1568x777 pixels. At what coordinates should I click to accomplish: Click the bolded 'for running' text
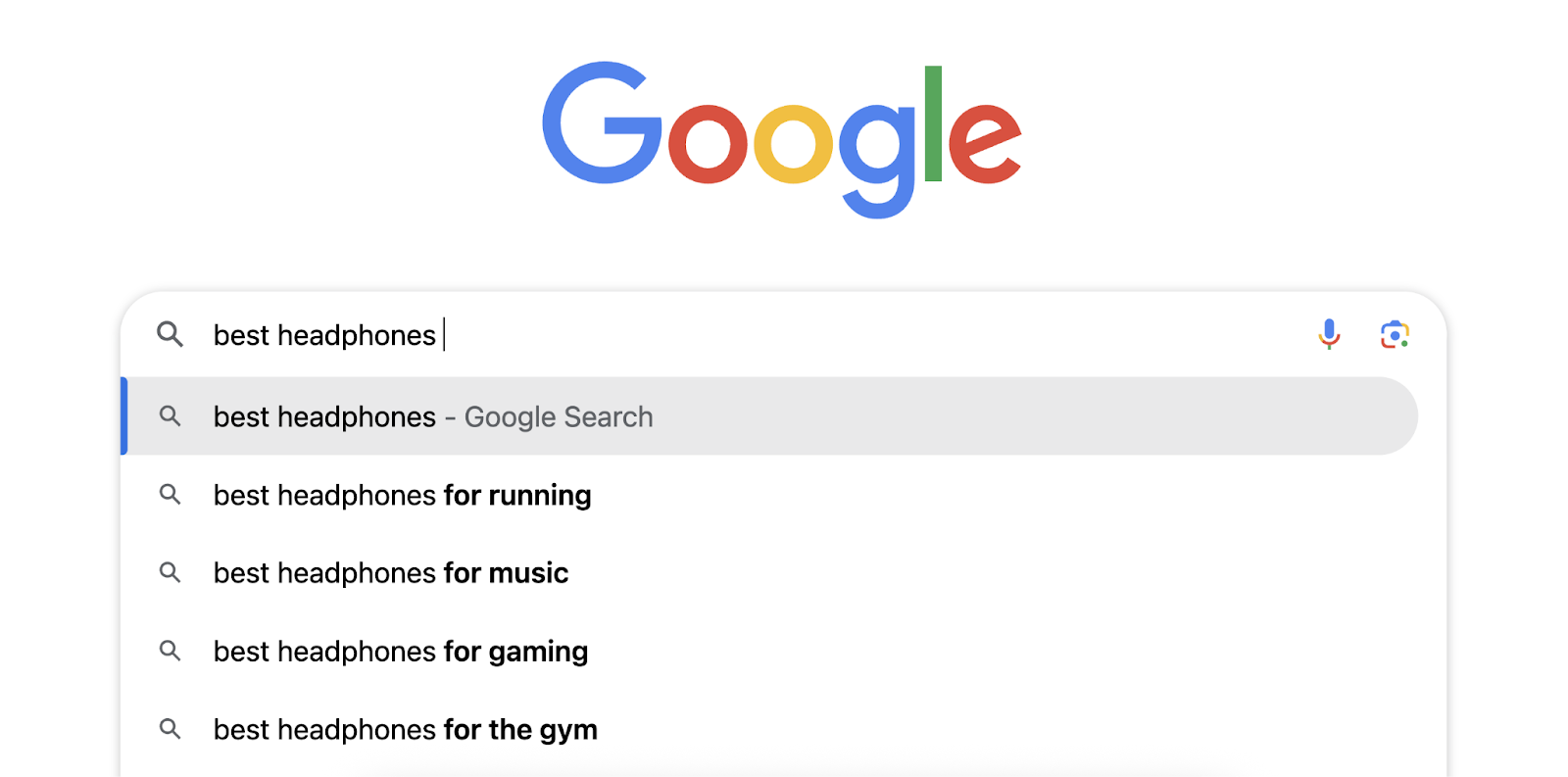[x=516, y=495]
